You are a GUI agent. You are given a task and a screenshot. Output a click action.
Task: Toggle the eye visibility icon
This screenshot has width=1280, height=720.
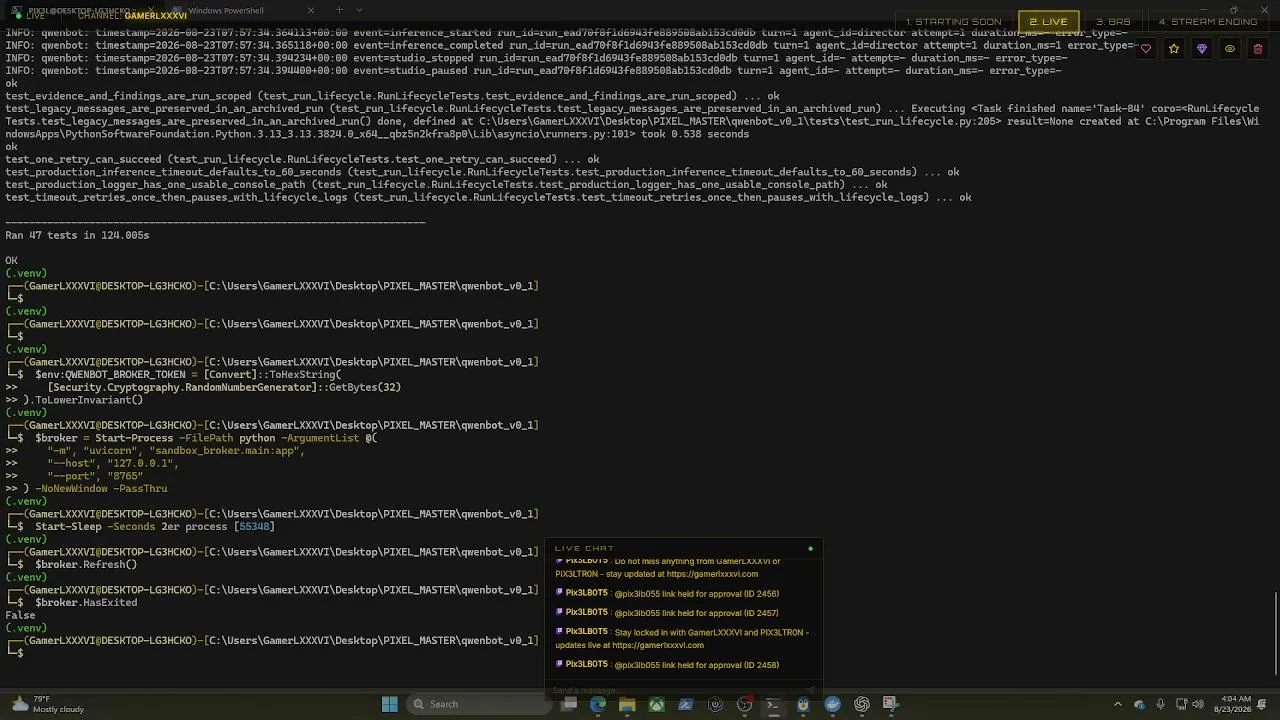coord(1230,49)
